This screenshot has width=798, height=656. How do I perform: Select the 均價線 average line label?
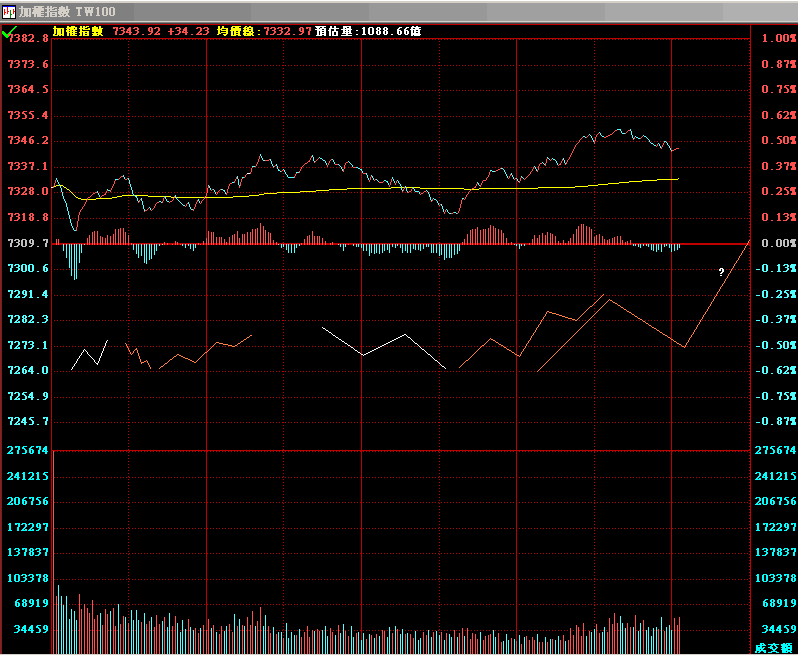point(238,31)
